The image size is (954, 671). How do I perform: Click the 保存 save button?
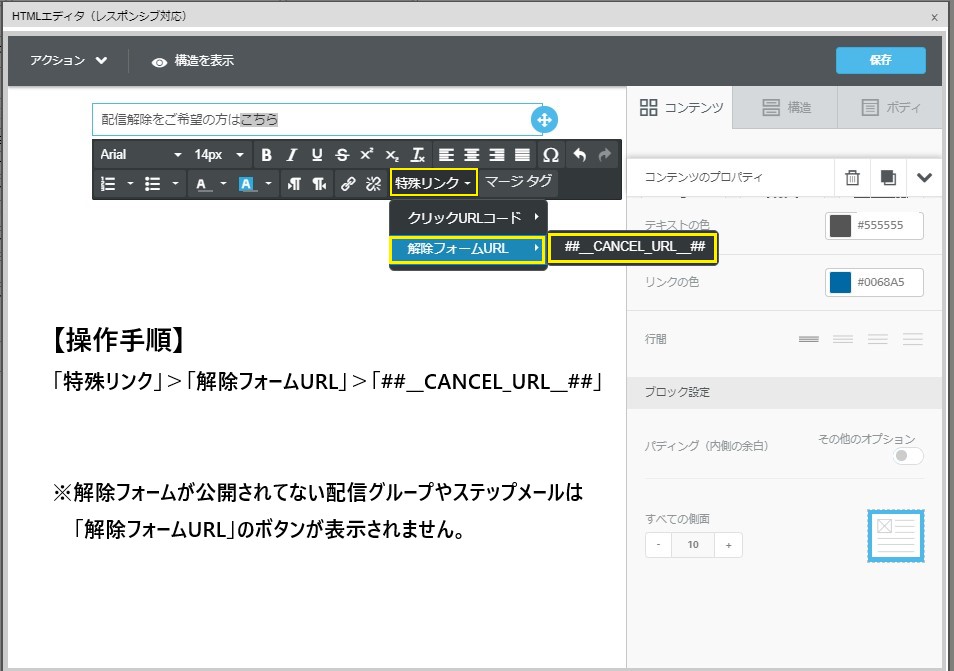click(880, 60)
